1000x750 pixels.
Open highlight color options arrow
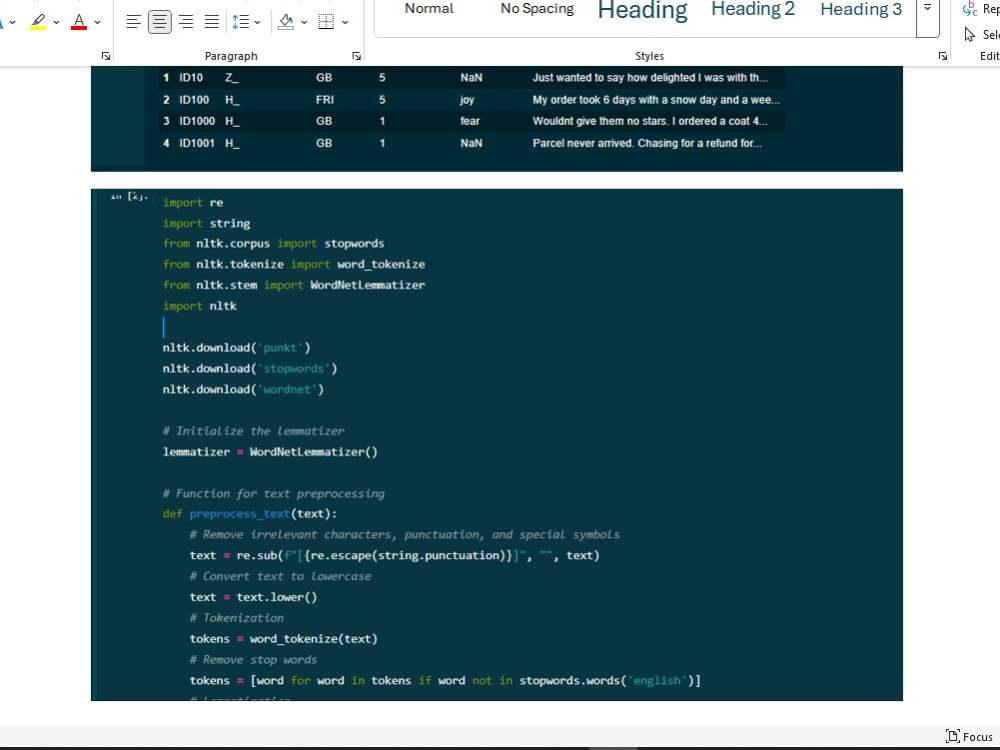[x=57, y=22]
